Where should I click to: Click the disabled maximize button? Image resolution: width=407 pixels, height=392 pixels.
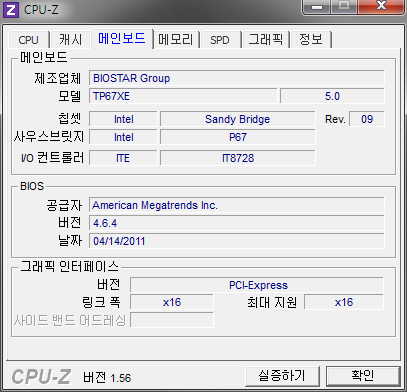tap(344, 7)
